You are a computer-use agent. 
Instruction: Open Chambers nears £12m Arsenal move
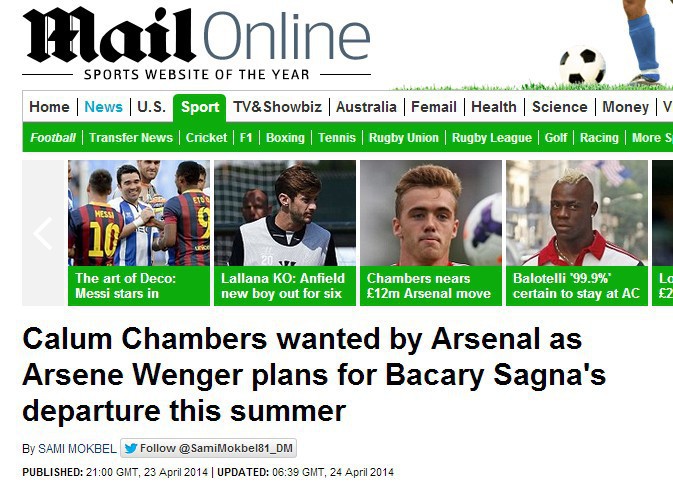(x=430, y=232)
